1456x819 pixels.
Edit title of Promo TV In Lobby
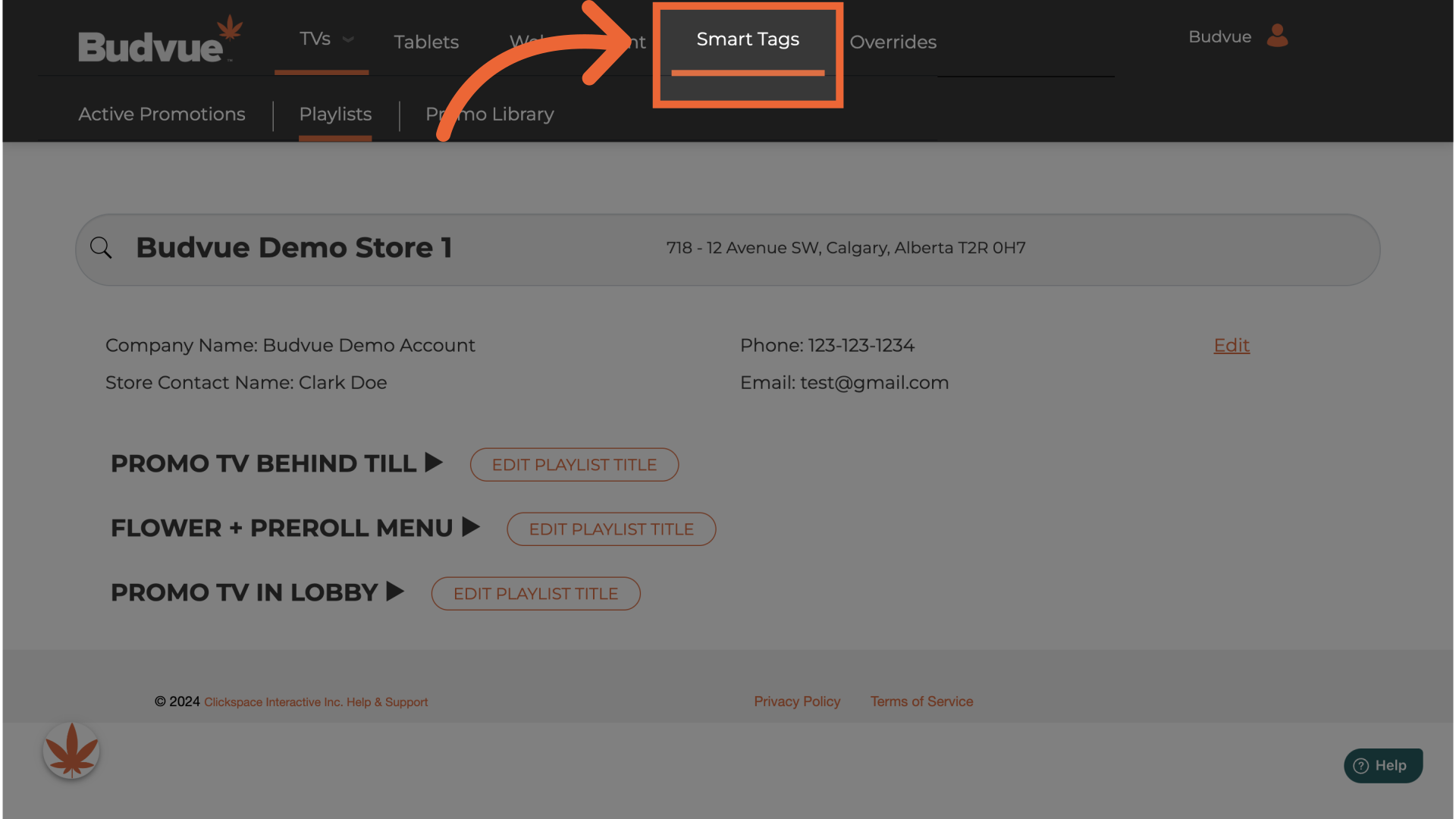(535, 593)
